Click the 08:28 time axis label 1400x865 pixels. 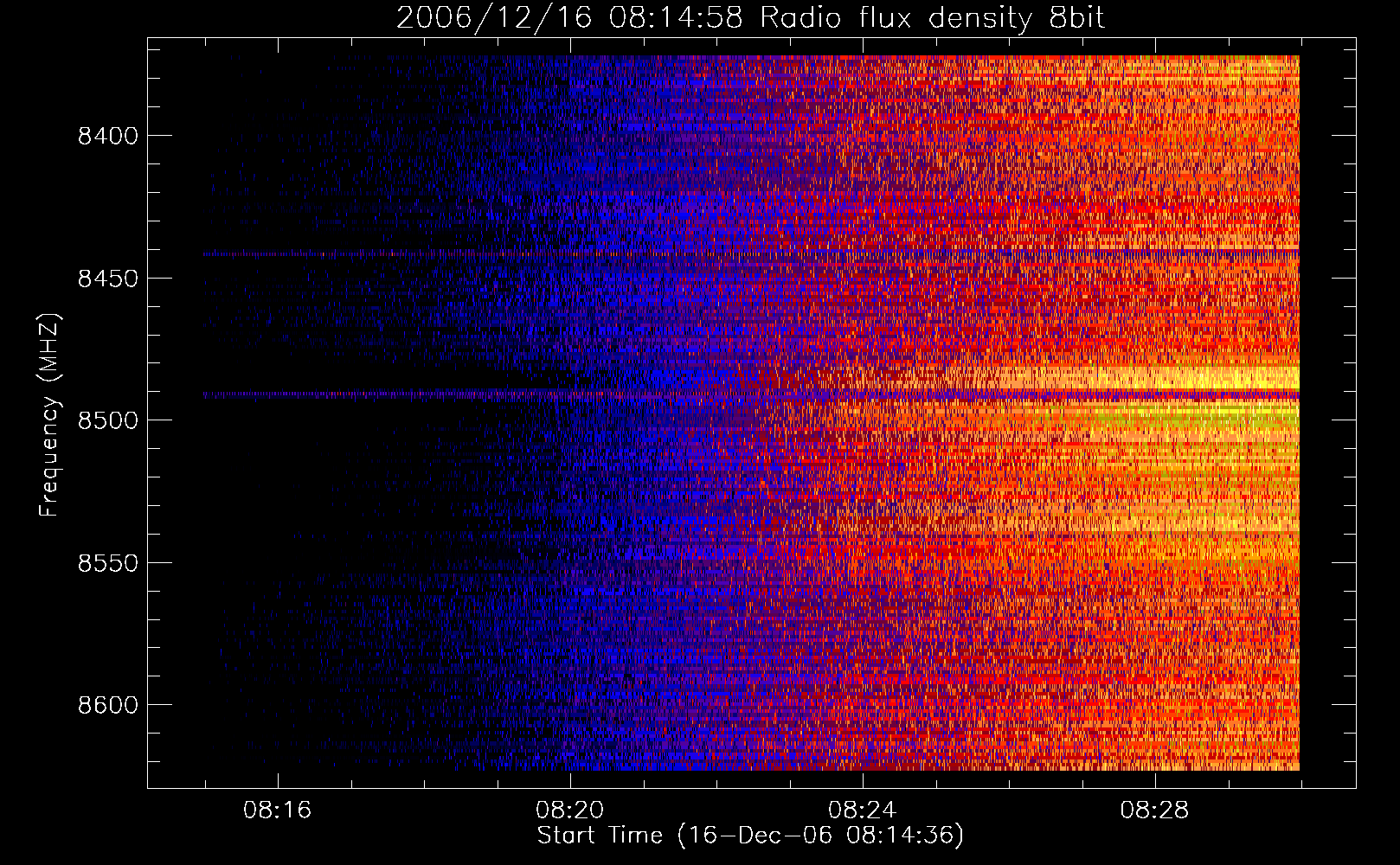tap(1155, 811)
